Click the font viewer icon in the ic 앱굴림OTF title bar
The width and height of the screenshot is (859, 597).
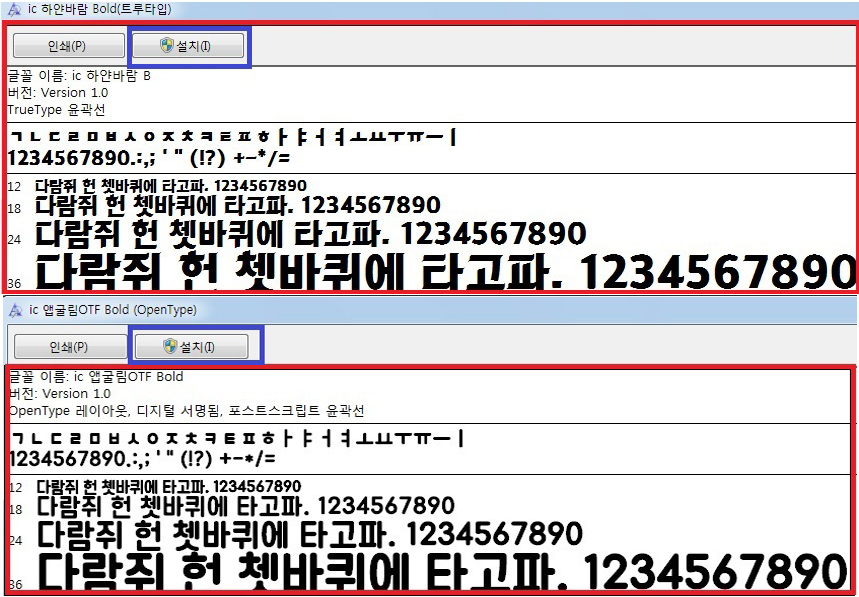pyautogui.click(x=15, y=310)
